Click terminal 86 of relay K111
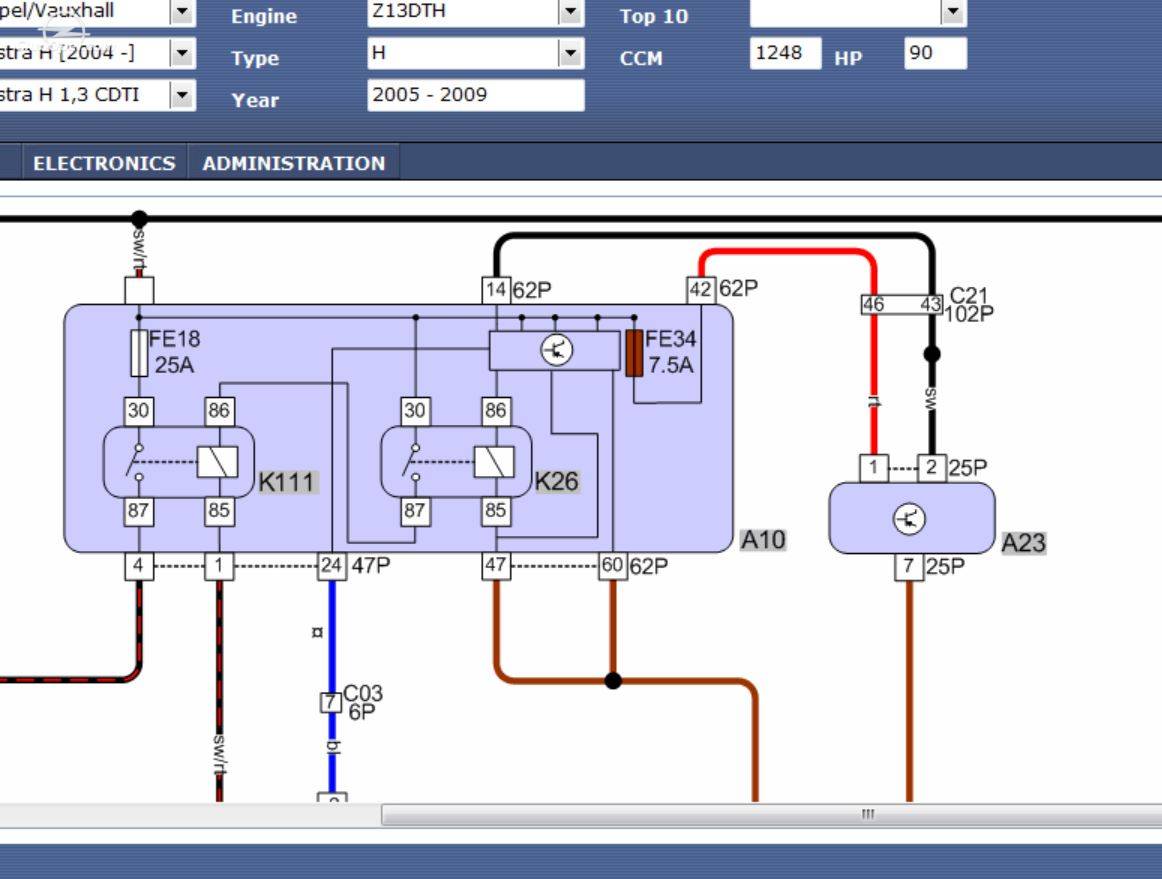Image resolution: width=1162 pixels, height=879 pixels. coord(219,411)
